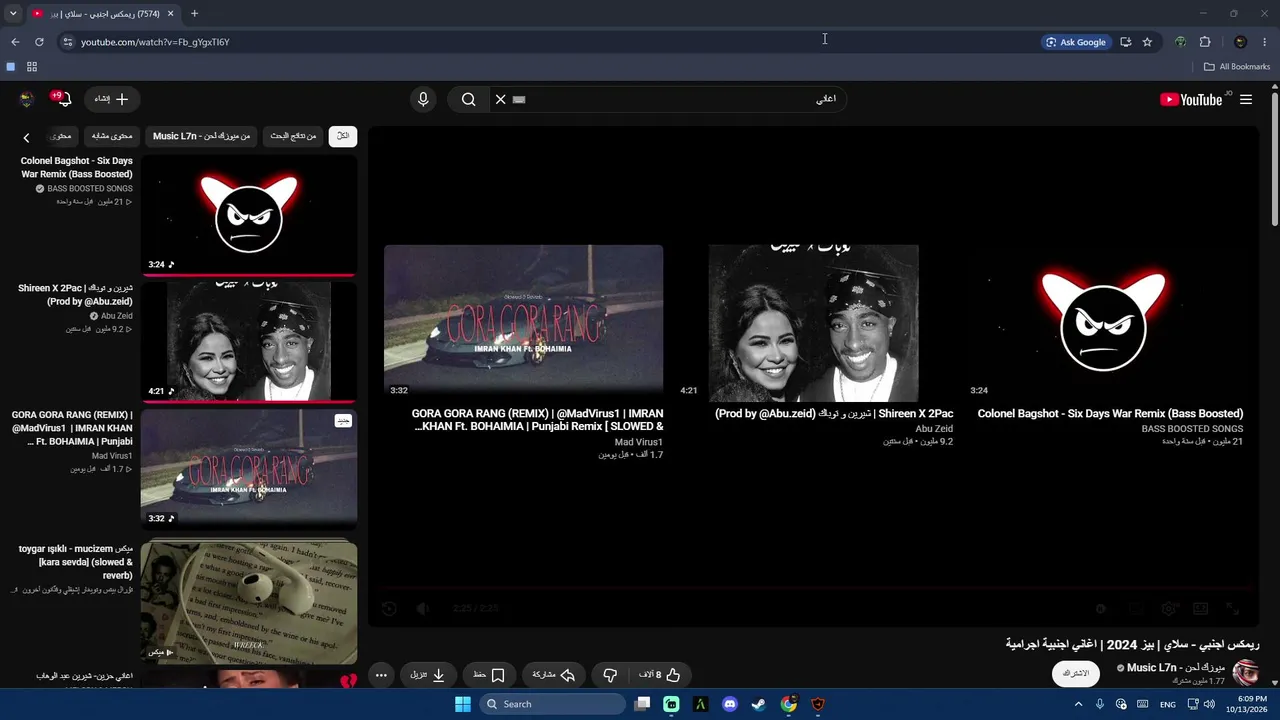This screenshot has height=720, width=1280.
Task: Open Steam from the taskbar
Action: [x=759, y=704]
